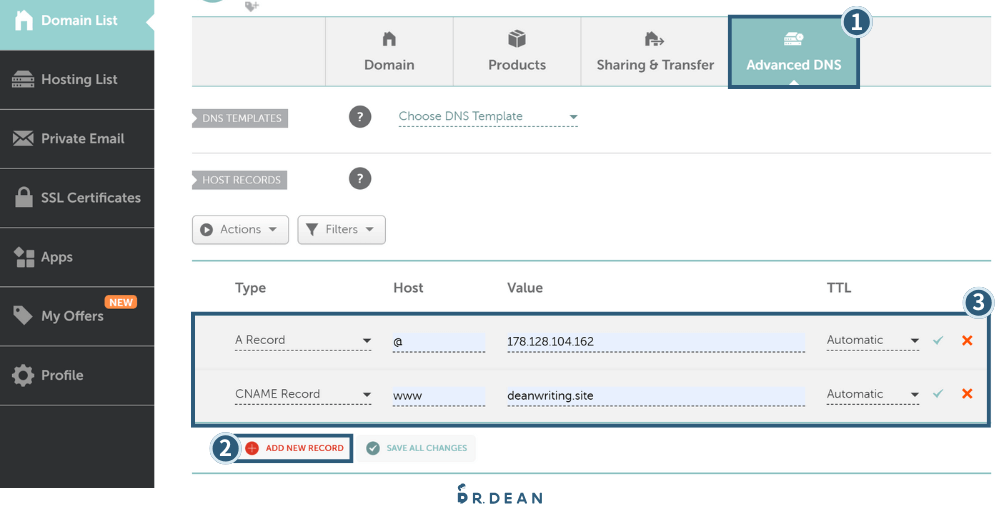1000x520 pixels.
Task: Open the Filters dropdown
Action: 341,230
